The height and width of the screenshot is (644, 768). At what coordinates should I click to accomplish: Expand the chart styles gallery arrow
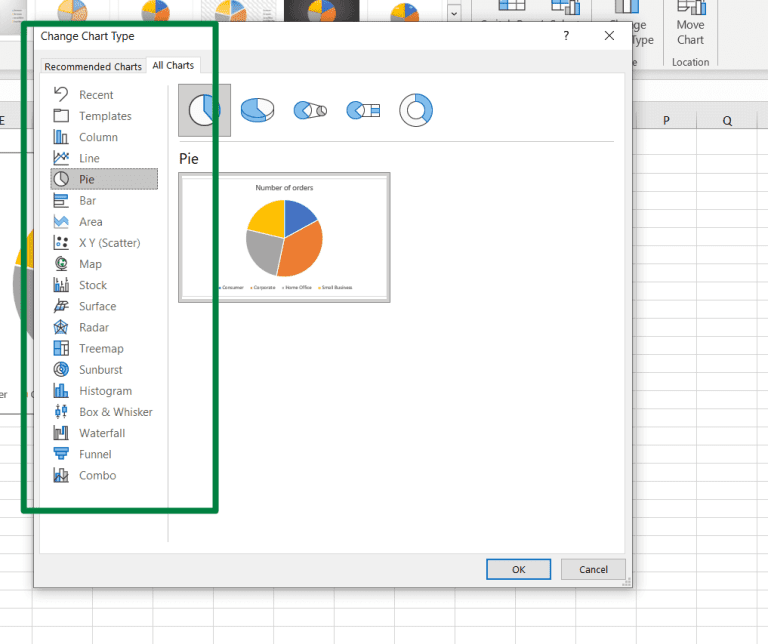coord(454,13)
